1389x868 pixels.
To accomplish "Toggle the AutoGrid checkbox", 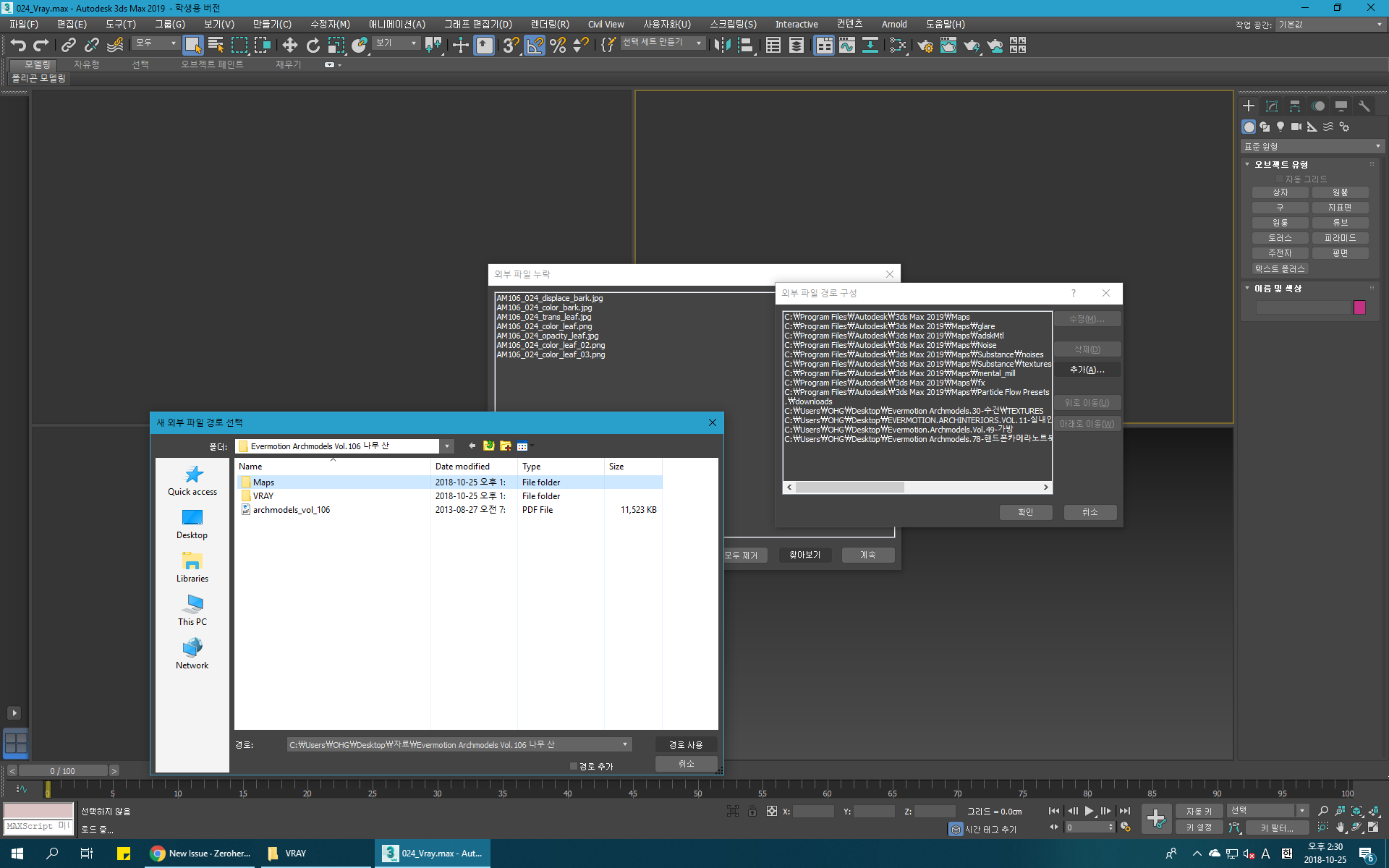I will (1279, 179).
